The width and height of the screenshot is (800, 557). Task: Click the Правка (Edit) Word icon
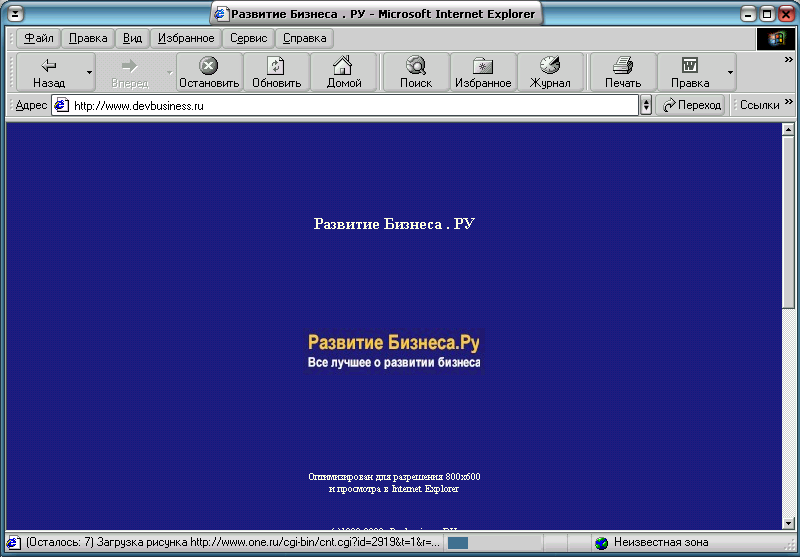coord(690,66)
